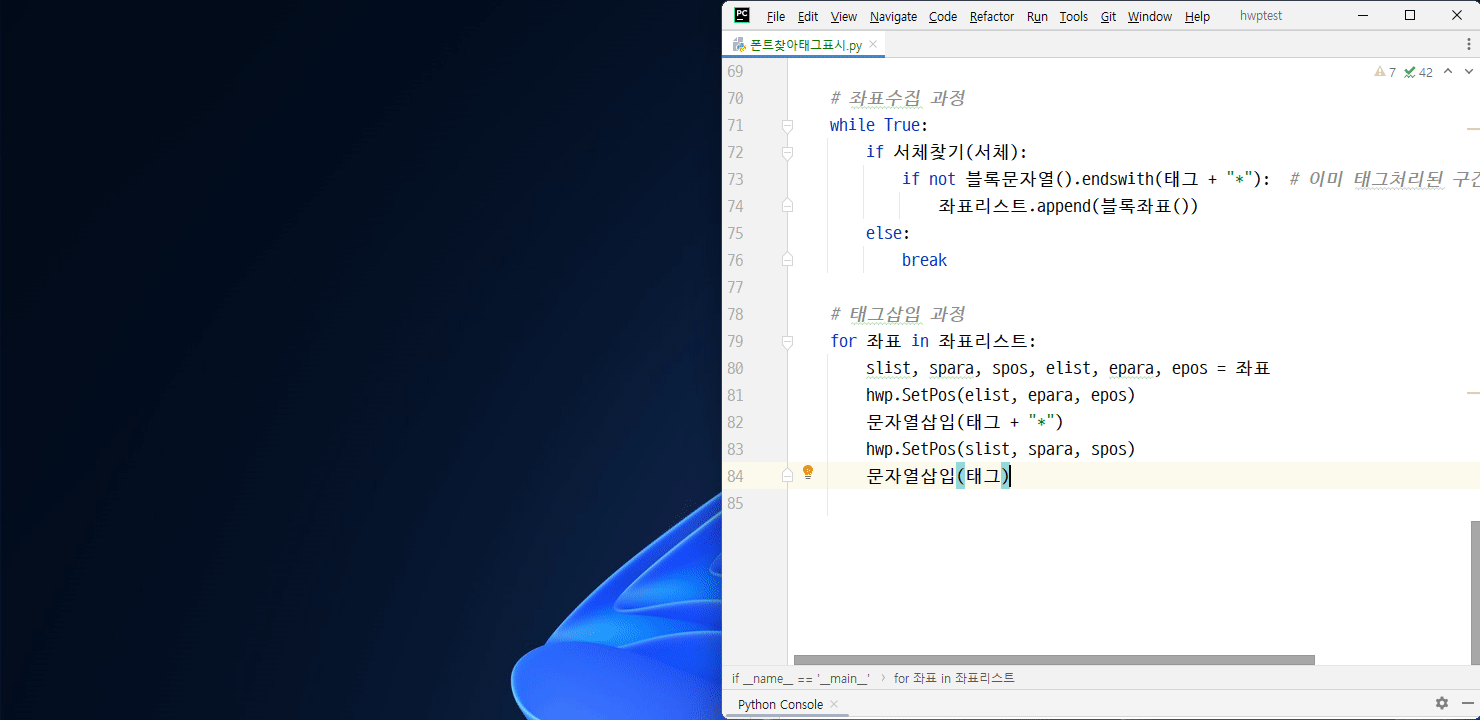Screen dimensions: 1480x720
Task: Open the Git menu
Action: [x=1109, y=16]
